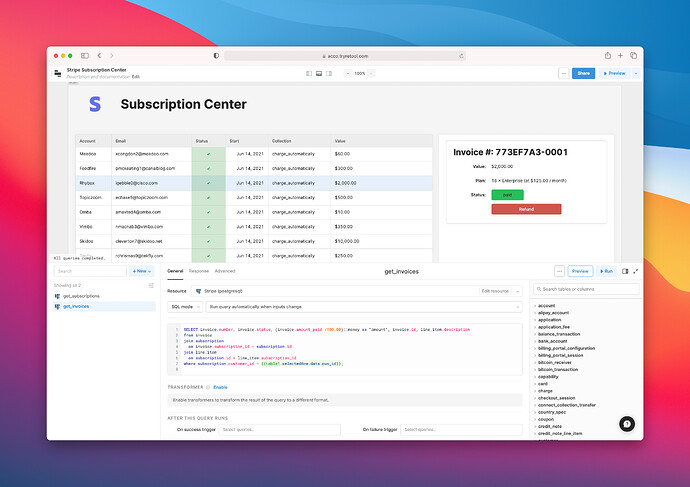Switch to the Response tab
Screen dimensions: 690x487
[199, 271]
